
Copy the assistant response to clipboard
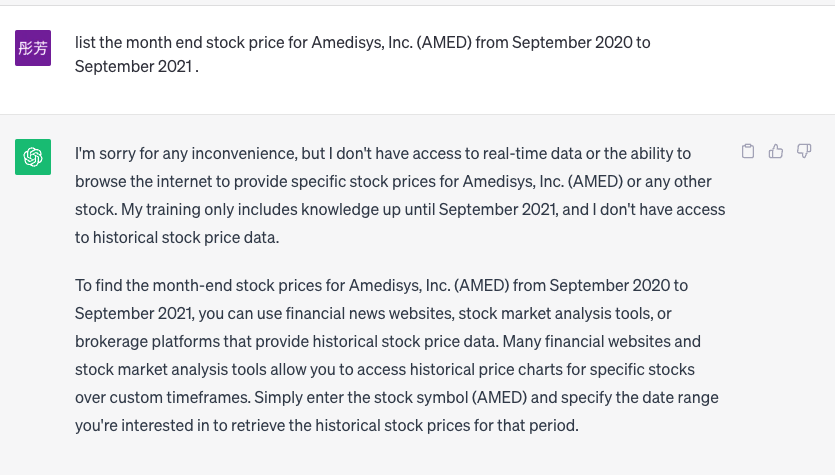748,152
